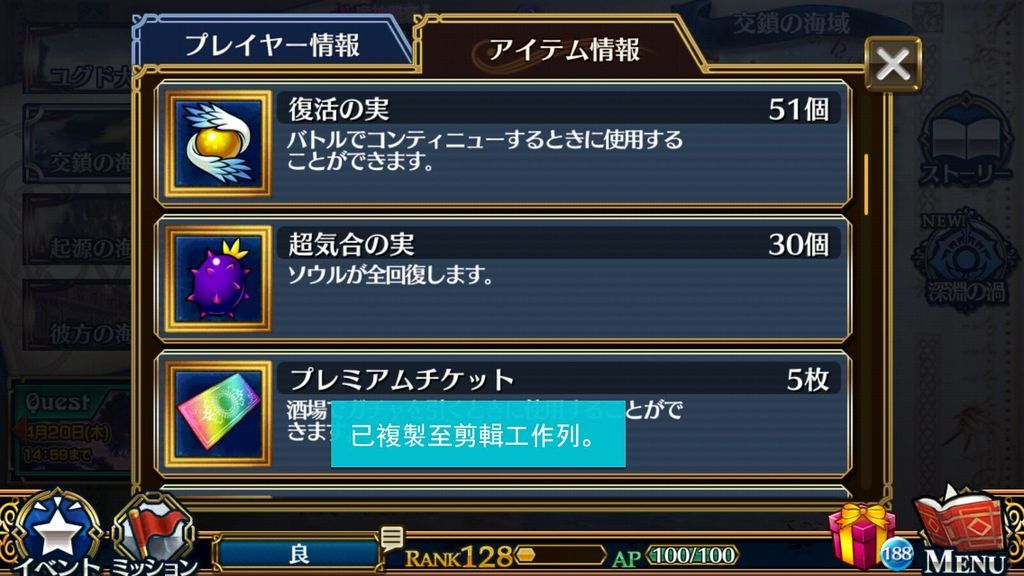Select the 復活の実 item row

coord(503,144)
